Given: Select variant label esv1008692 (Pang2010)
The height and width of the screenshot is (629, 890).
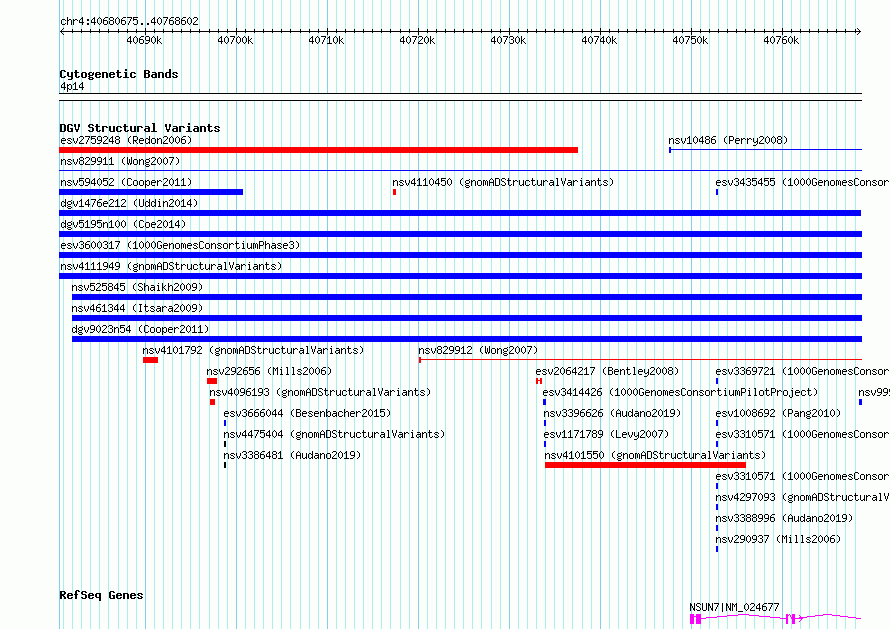Looking at the screenshot, I should click(x=778, y=413).
